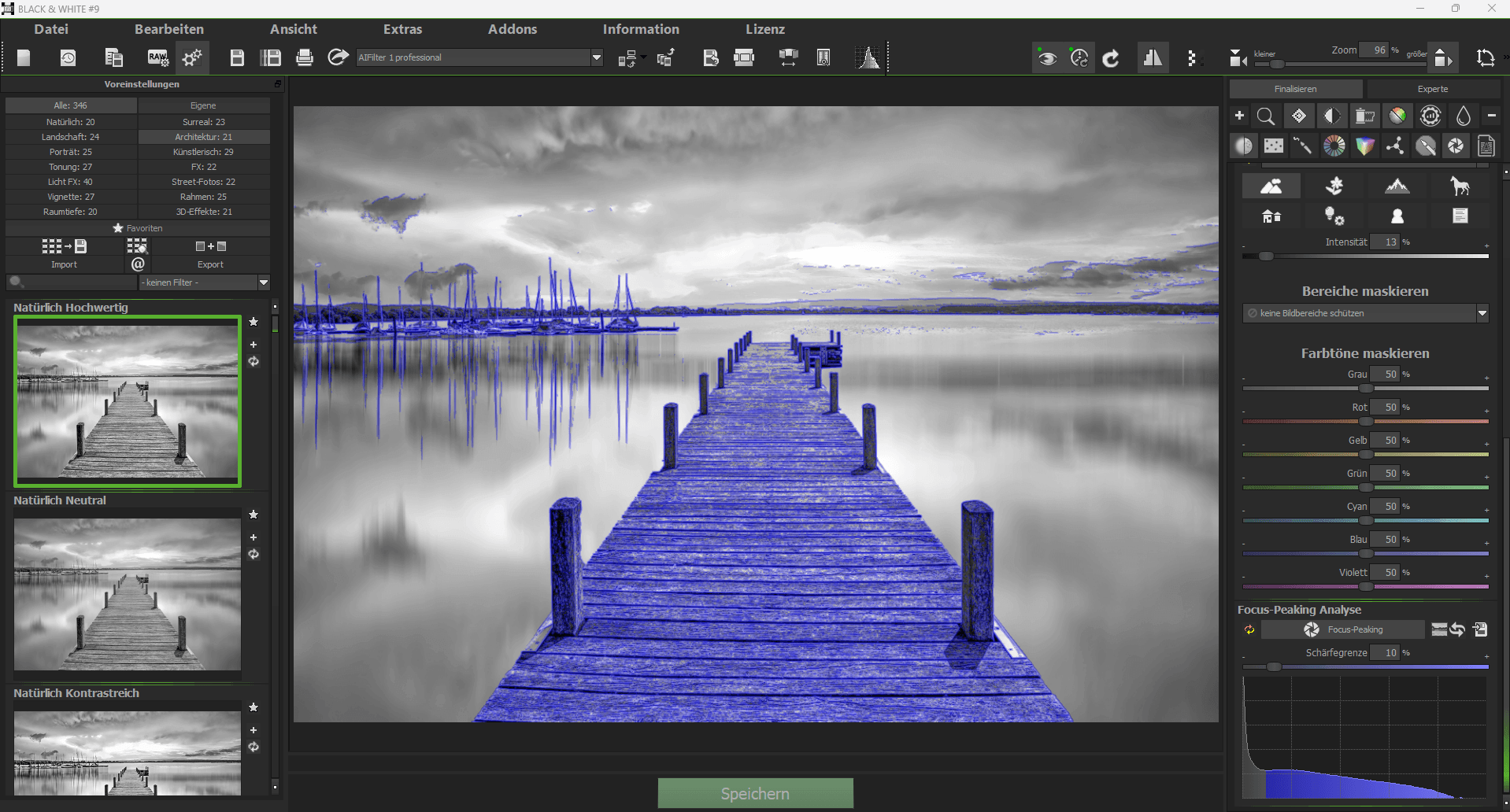Open the Datei menu
1510x812 pixels.
pyautogui.click(x=51, y=29)
